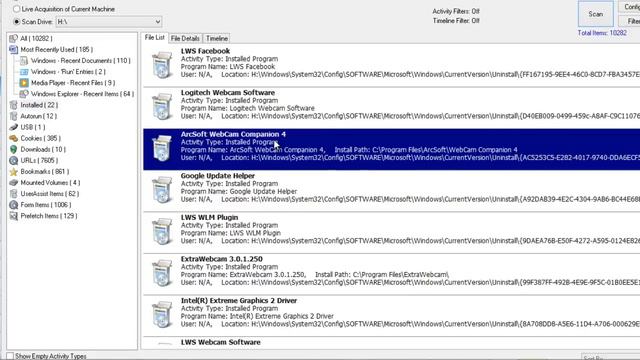Click the Windows Recent Documents icon
Screen dimensions: 640x360
pos(24,60)
